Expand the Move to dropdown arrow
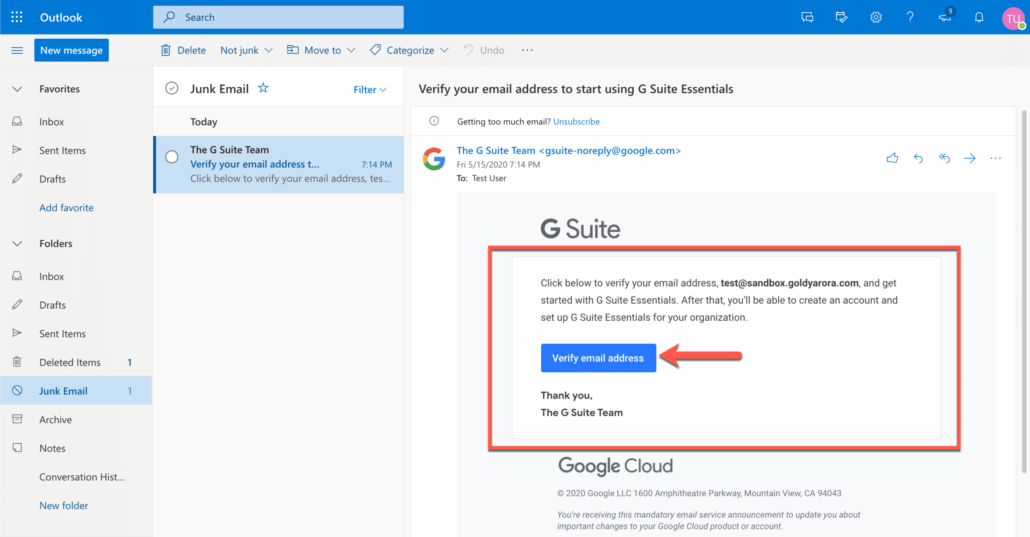 click(351, 50)
